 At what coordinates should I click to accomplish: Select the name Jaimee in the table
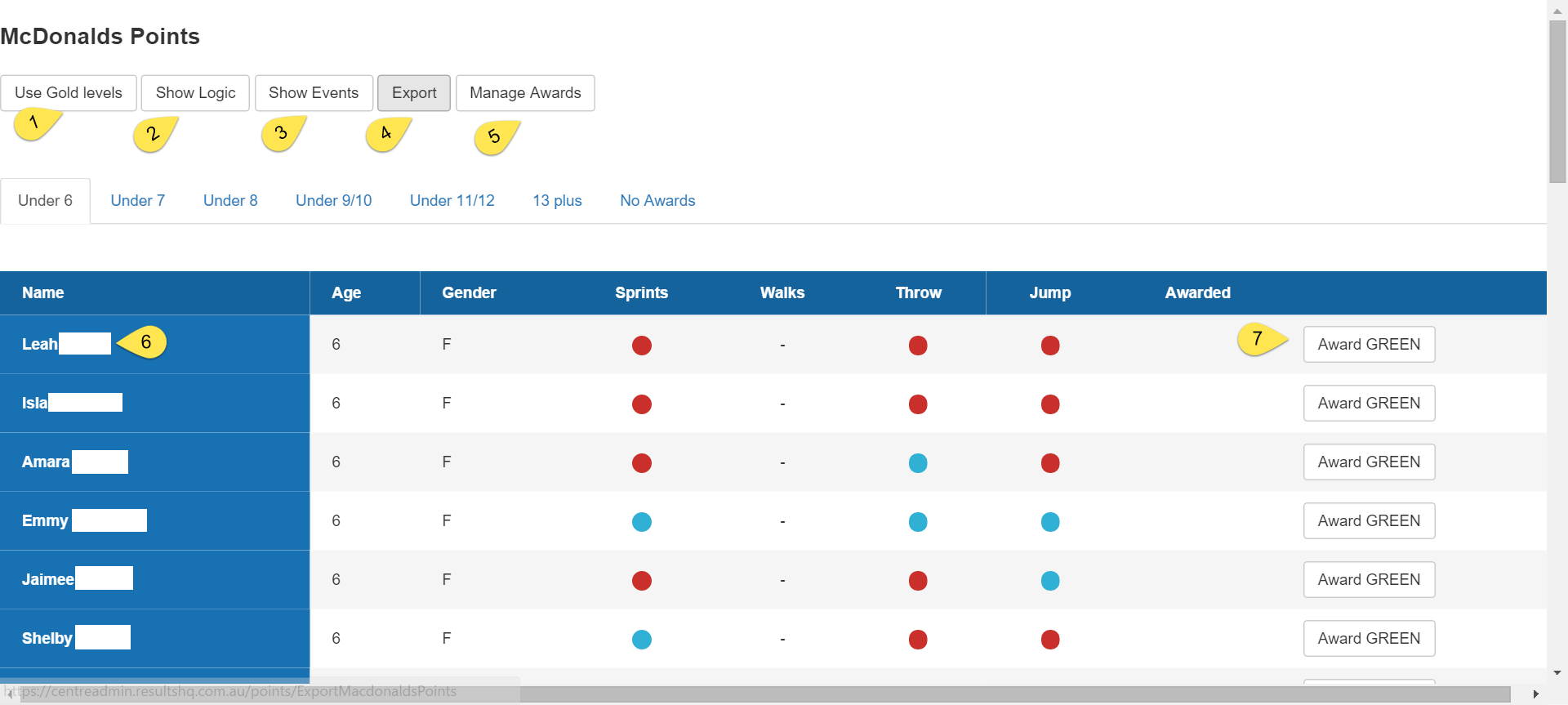click(x=48, y=580)
